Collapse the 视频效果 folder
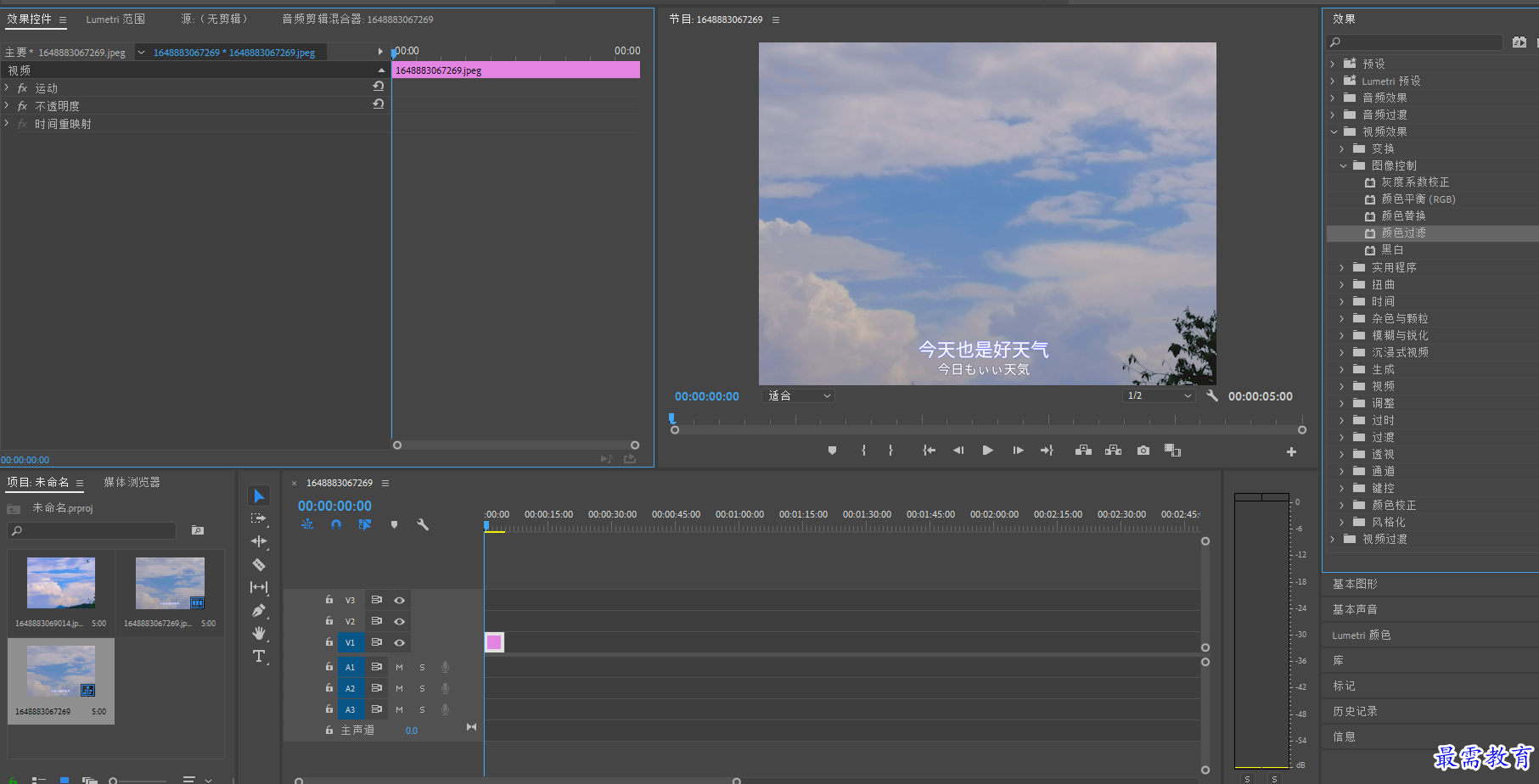Image resolution: width=1539 pixels, height=784 pixels. (1334, 132)
